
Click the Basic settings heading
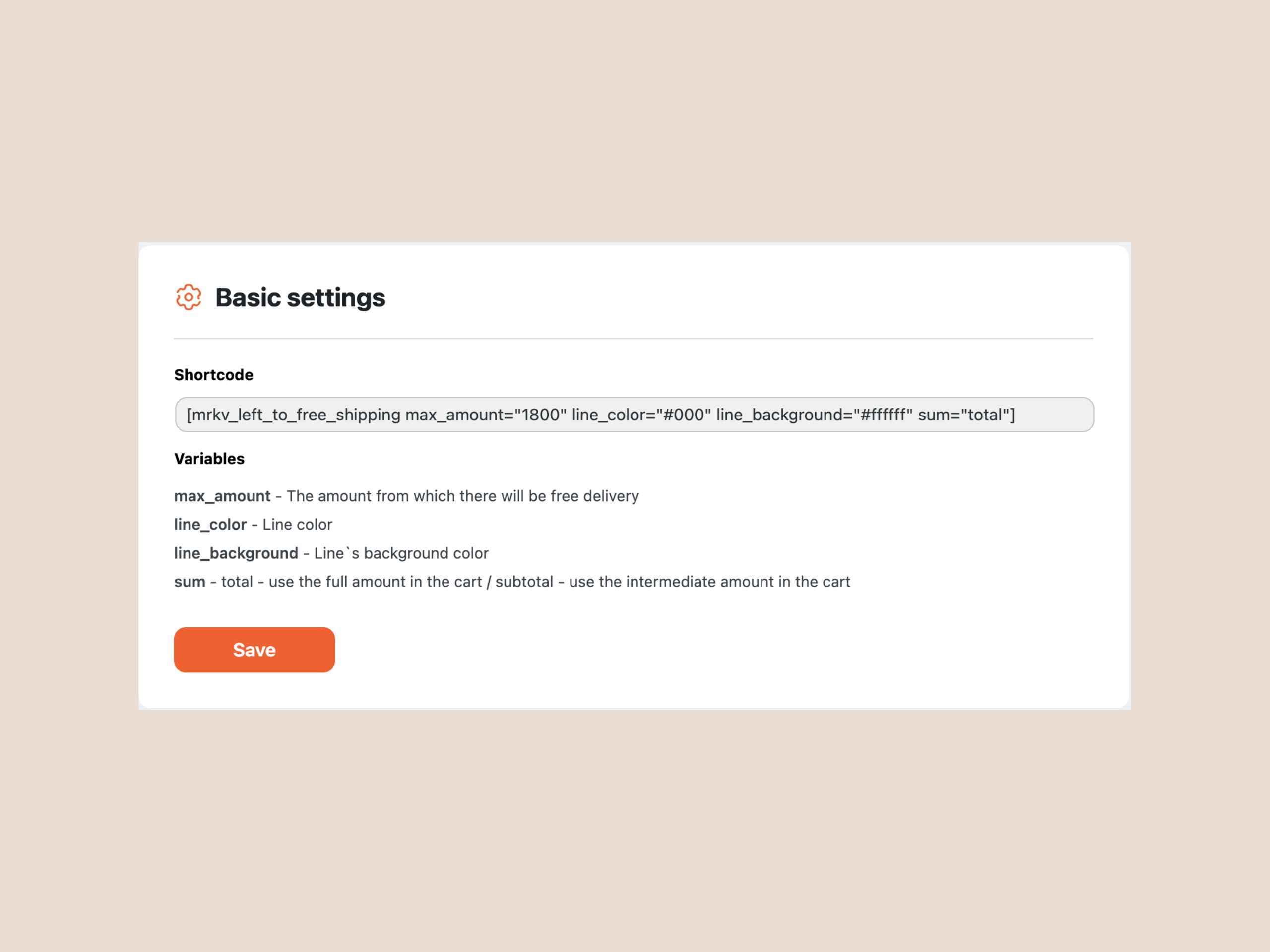(300, 297)
